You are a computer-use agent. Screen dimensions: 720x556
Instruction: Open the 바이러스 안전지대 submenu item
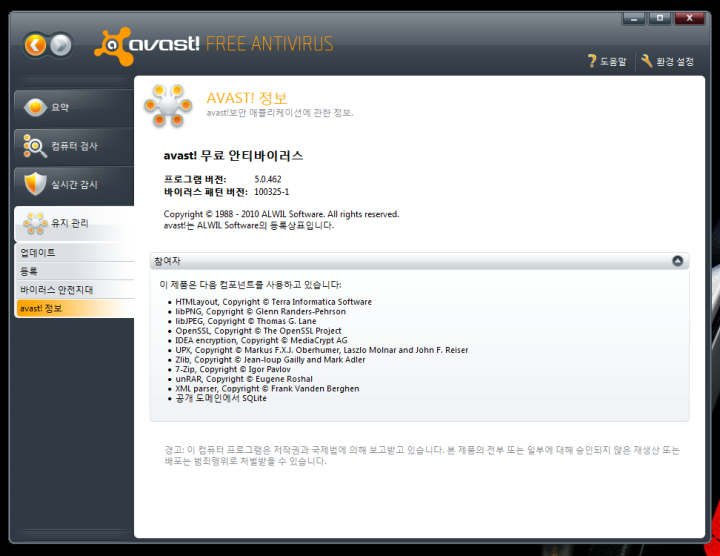75,290
